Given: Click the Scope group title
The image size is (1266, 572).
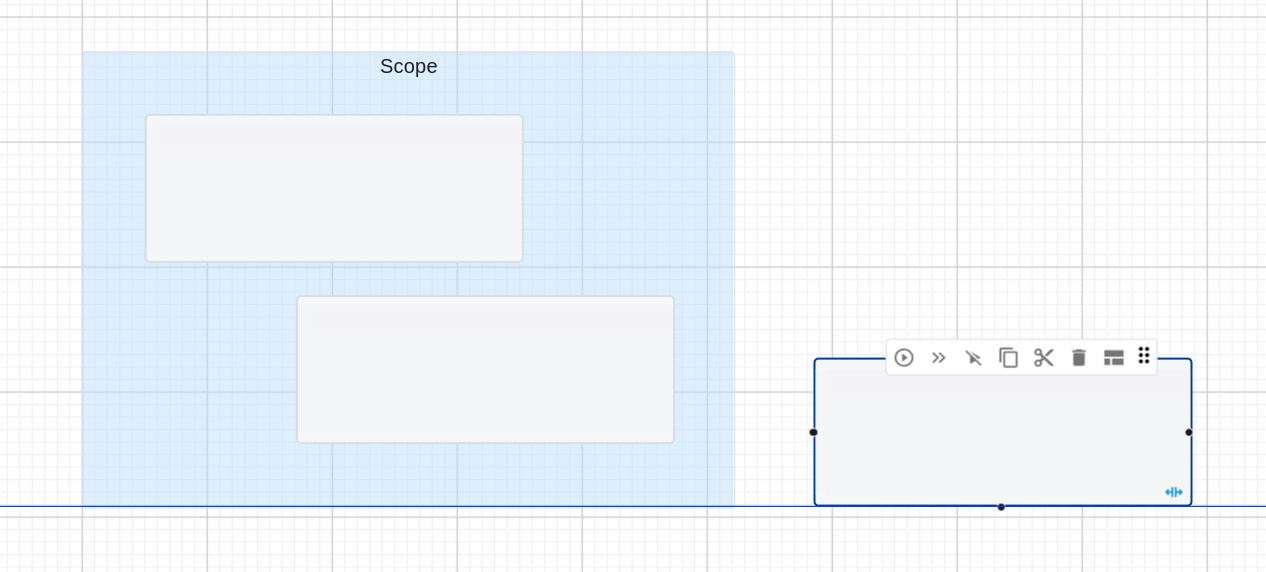Looking at the screenshot, I should [409, 67].
